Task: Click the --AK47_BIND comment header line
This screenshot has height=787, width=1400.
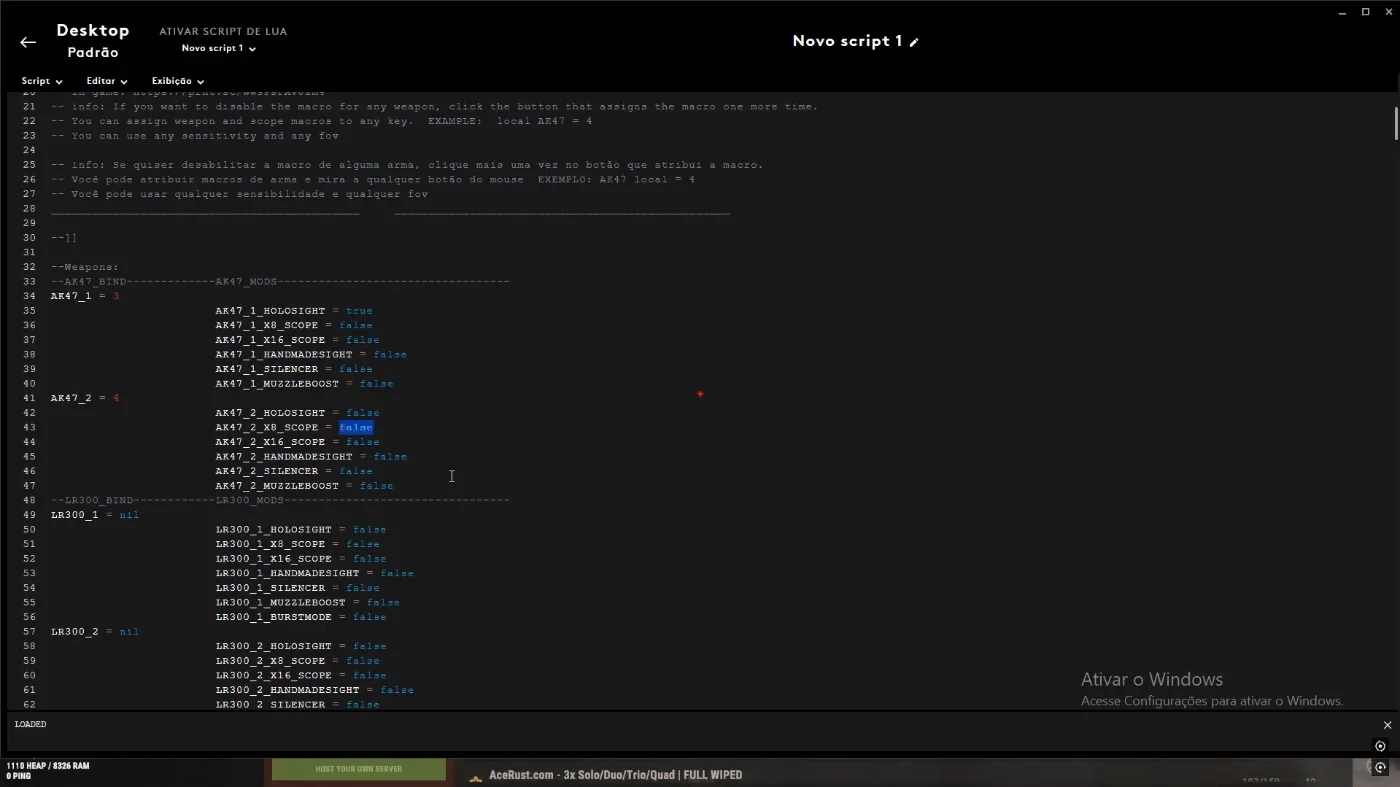Action: (x=280, y=282)
